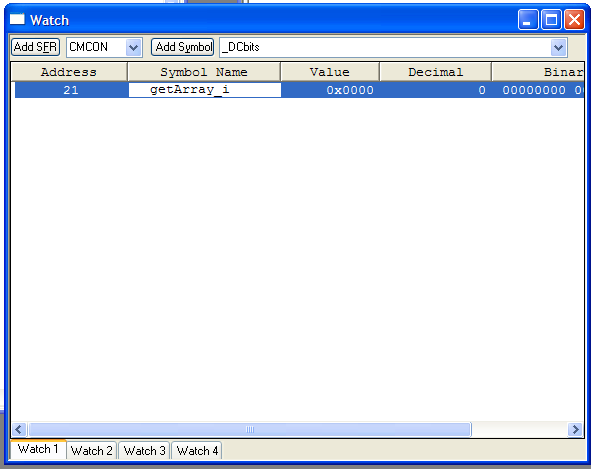Click the 0x0000 value cell

330,90
